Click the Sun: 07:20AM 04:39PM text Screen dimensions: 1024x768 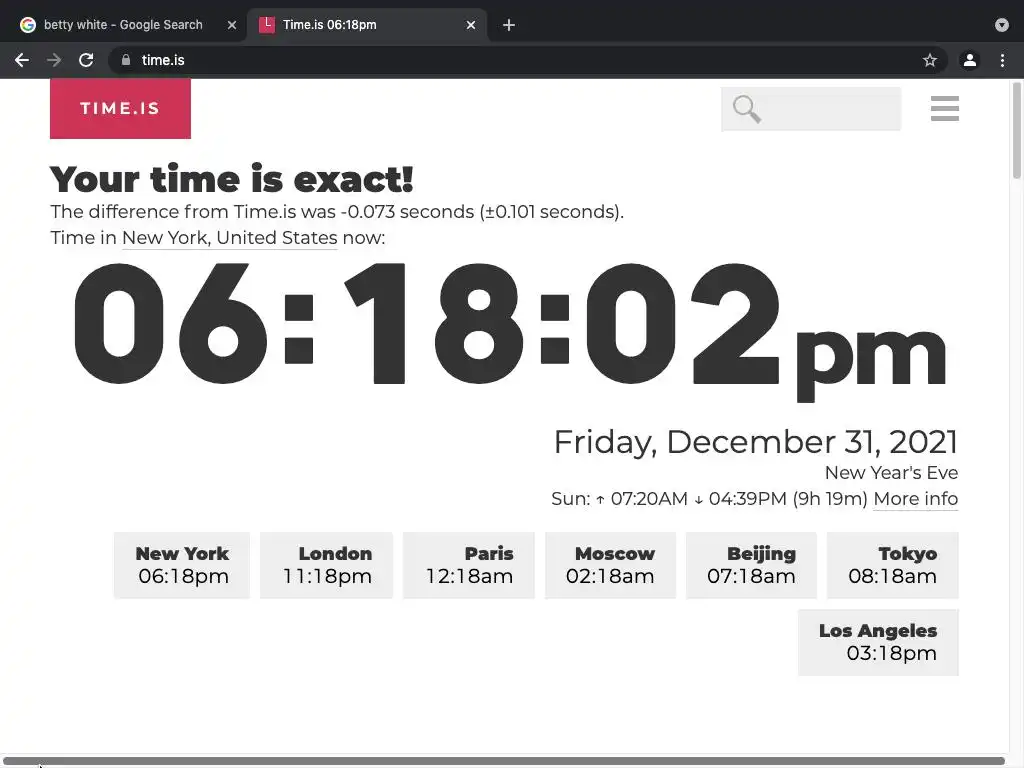[709, 499]
